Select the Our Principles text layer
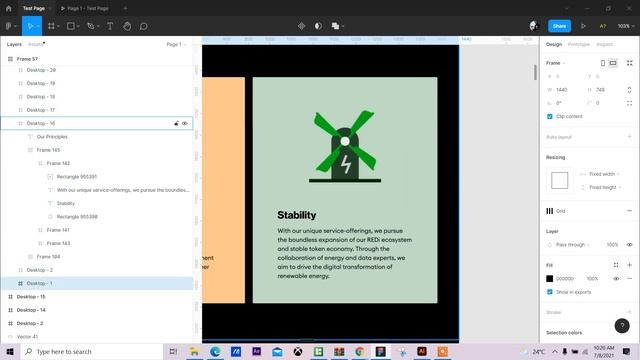 pyautogui.click(x=97, y=137)
